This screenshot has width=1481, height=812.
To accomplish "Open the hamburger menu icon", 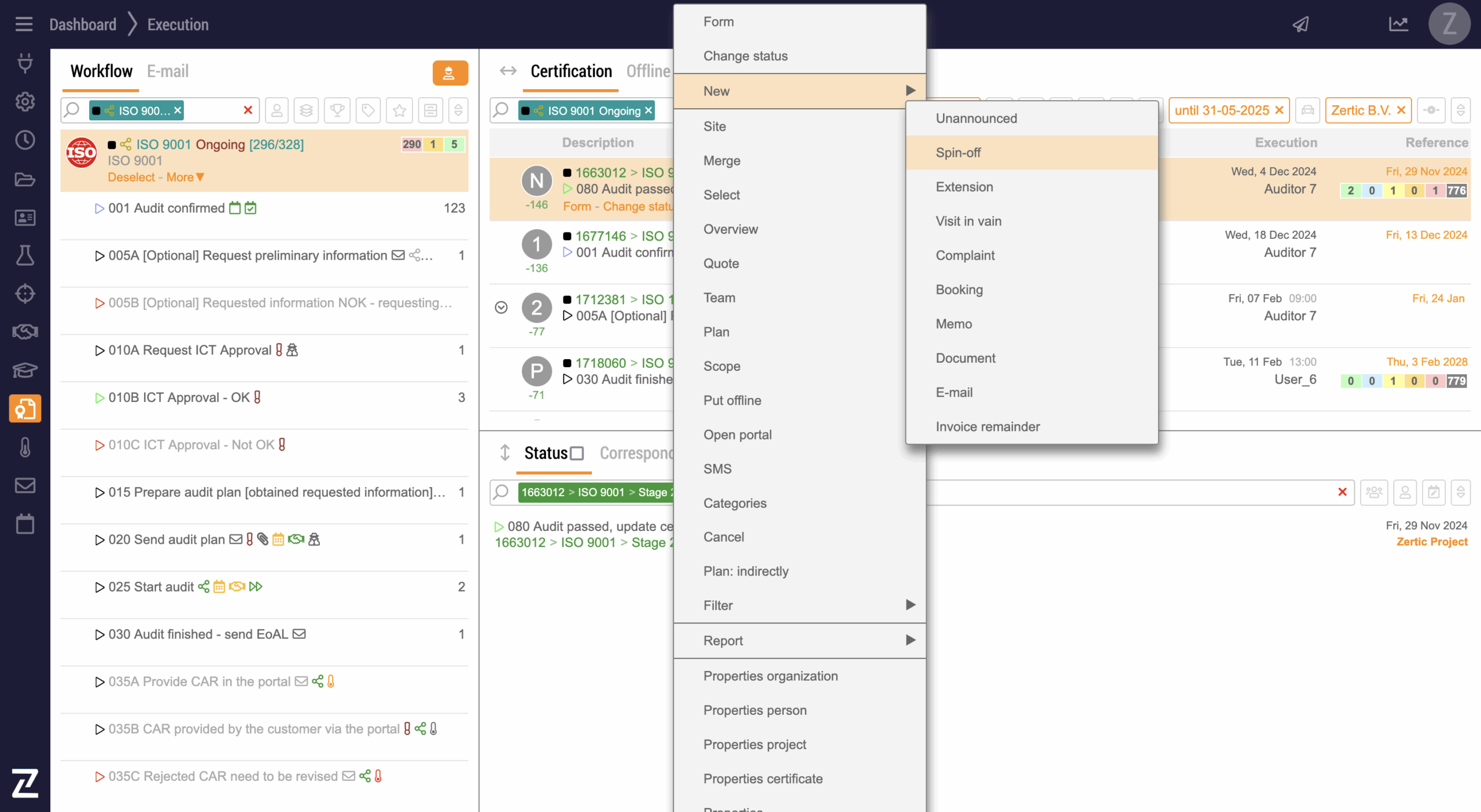I will tap(24, 24).
